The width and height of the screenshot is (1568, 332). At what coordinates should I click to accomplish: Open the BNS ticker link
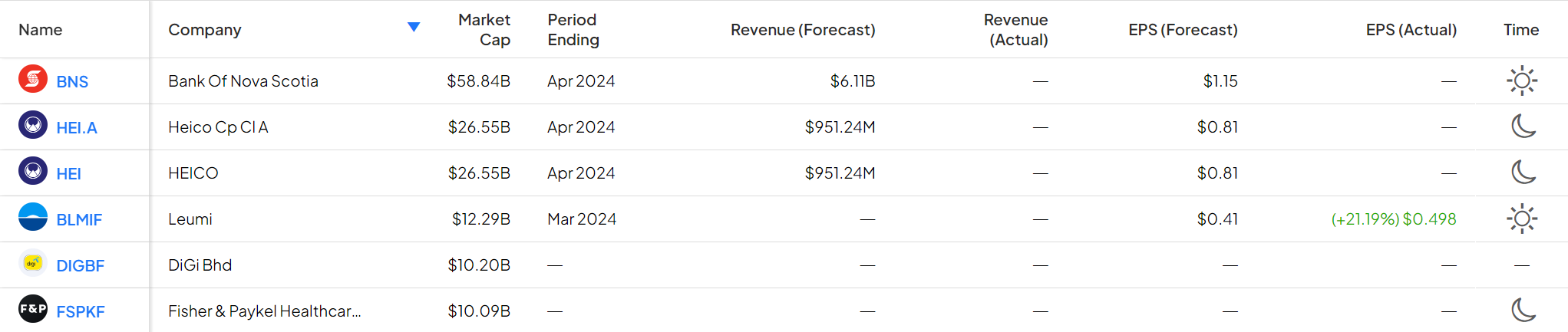pos(72,82)
